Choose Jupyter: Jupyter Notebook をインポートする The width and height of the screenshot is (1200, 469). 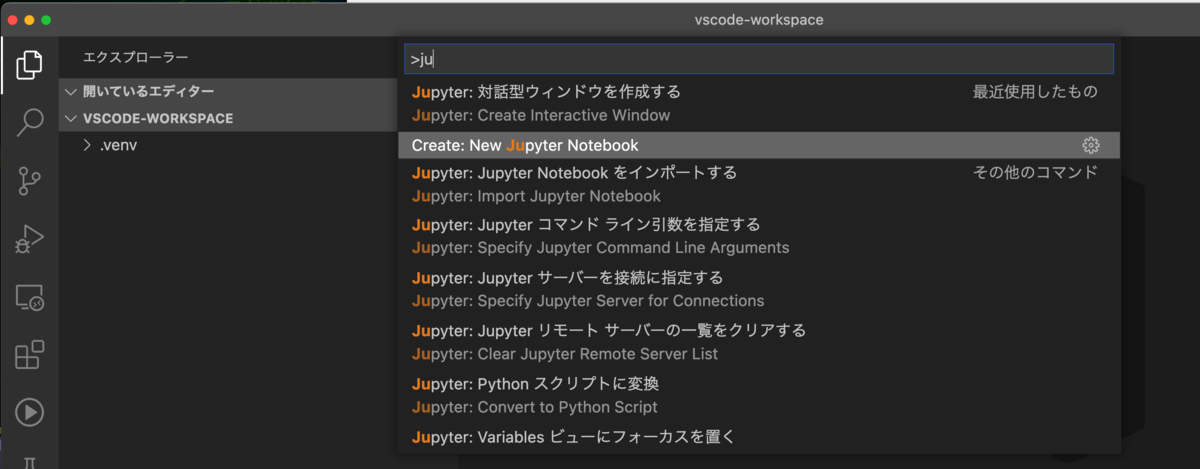click(758, 184)
